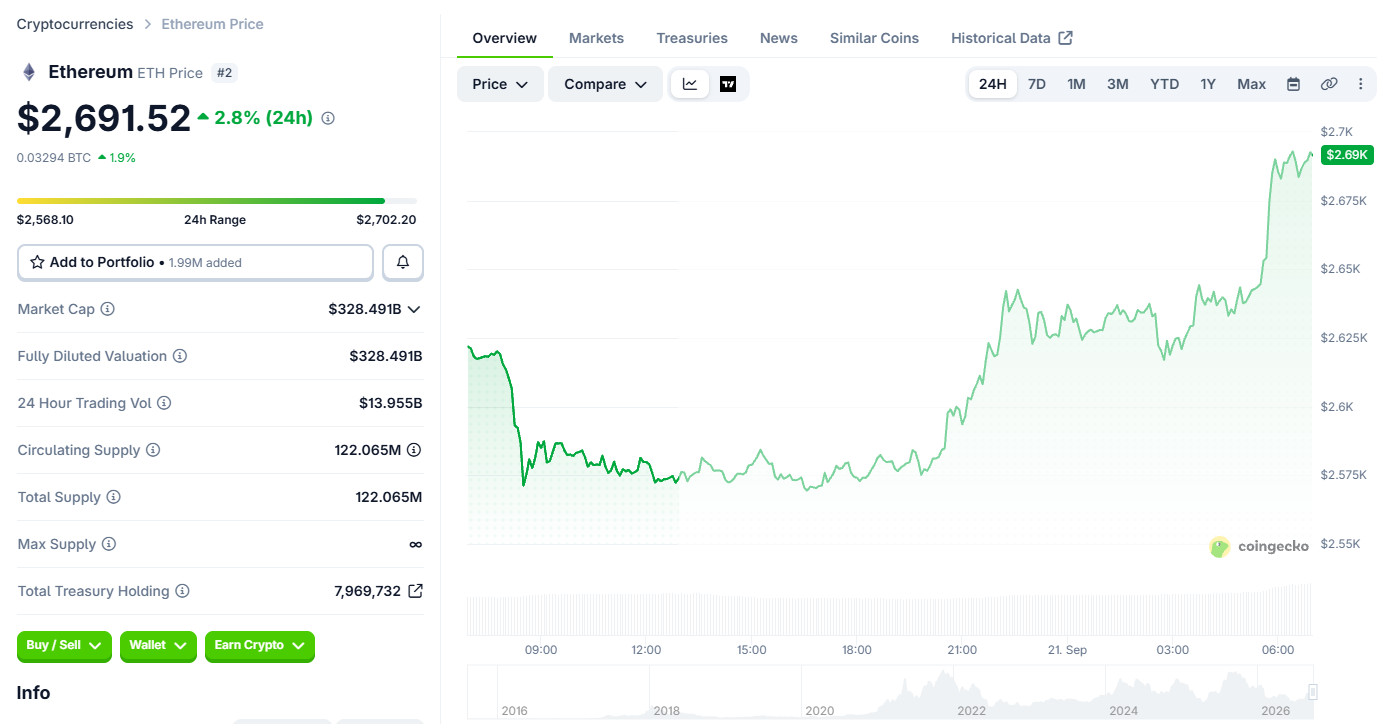This screenshot has width=1383, height=724.
Task: Click the $13.955B trading volume value
Action: [x=391, y=403]
